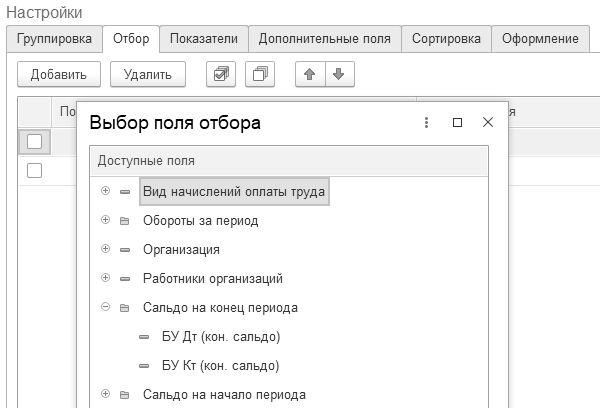Click folder icon beside Обороты за период
This screenshot has height=408, width=600.
pos(125,221)
